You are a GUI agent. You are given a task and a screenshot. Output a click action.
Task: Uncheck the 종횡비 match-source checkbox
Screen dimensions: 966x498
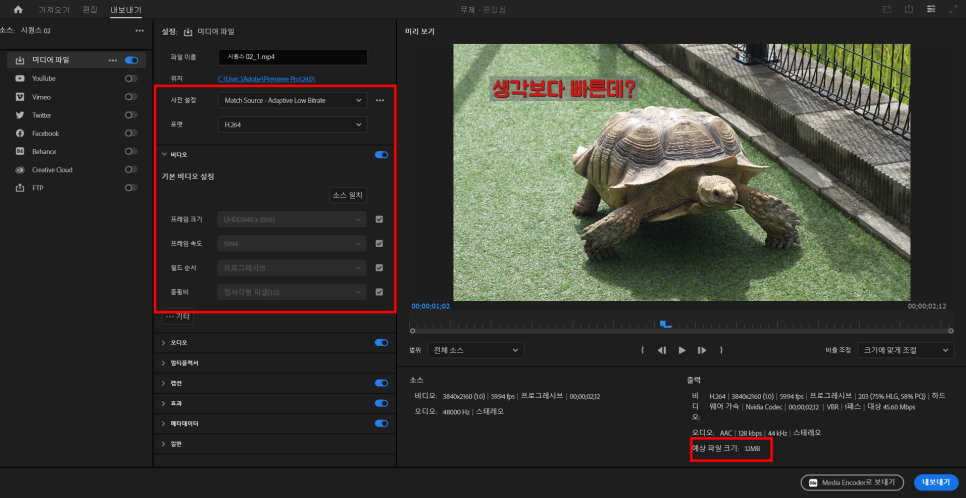(380, 292)
